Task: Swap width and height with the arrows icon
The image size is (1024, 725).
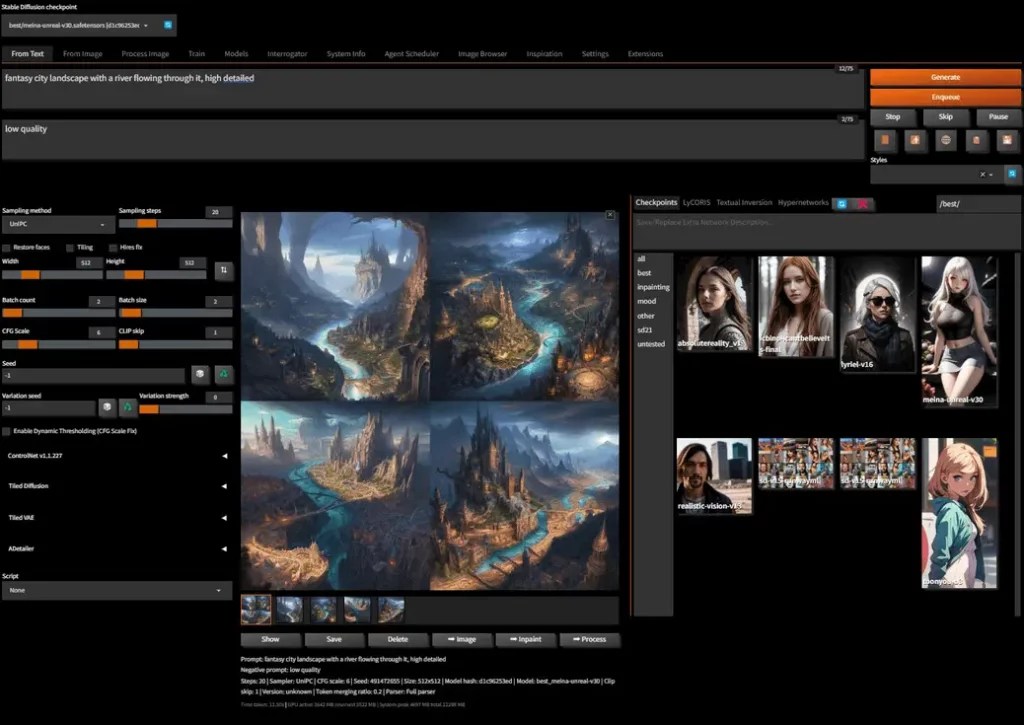Action: [223, 270]
